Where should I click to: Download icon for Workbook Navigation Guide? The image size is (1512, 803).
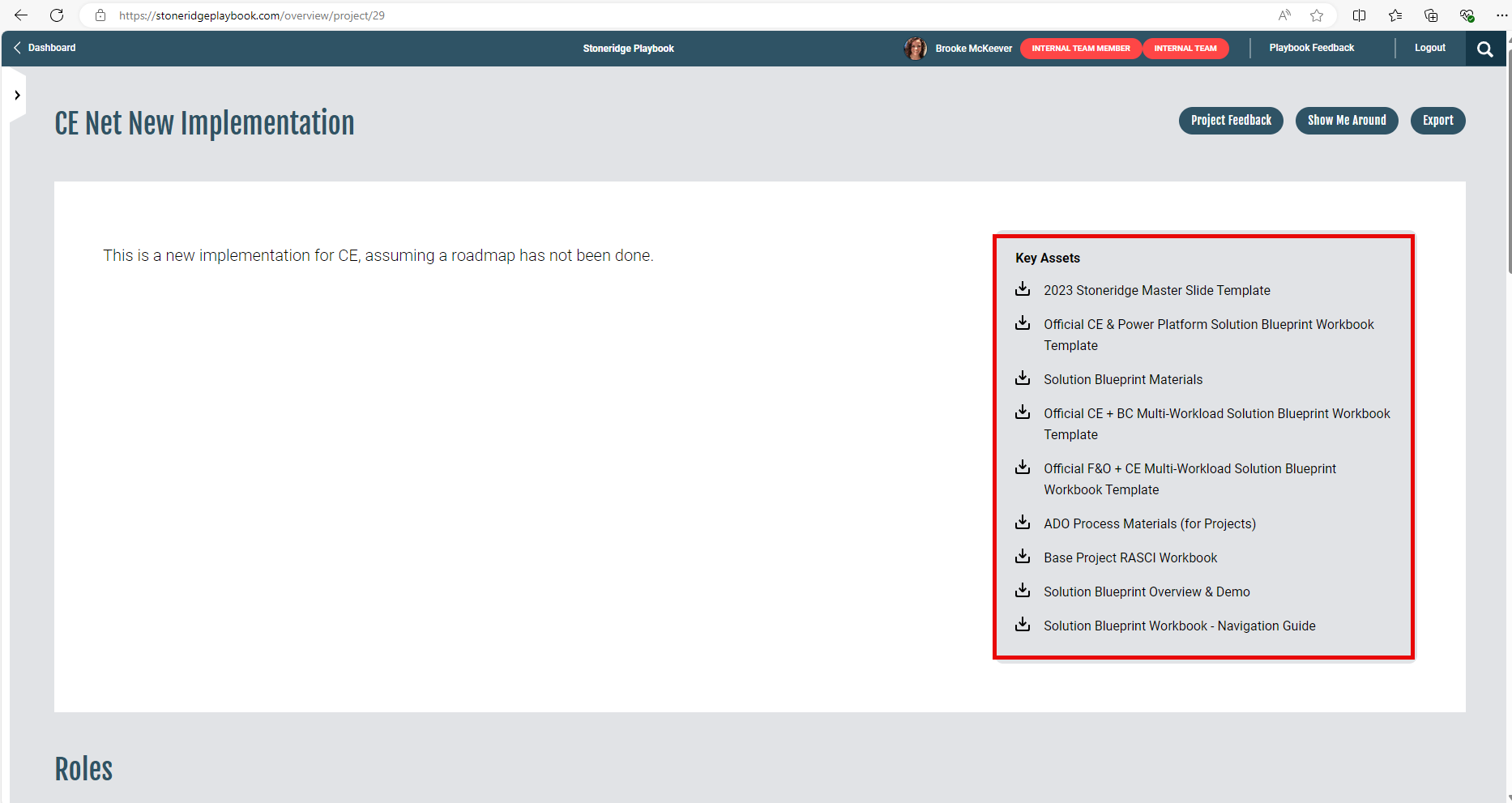(x=1023, y=625)
